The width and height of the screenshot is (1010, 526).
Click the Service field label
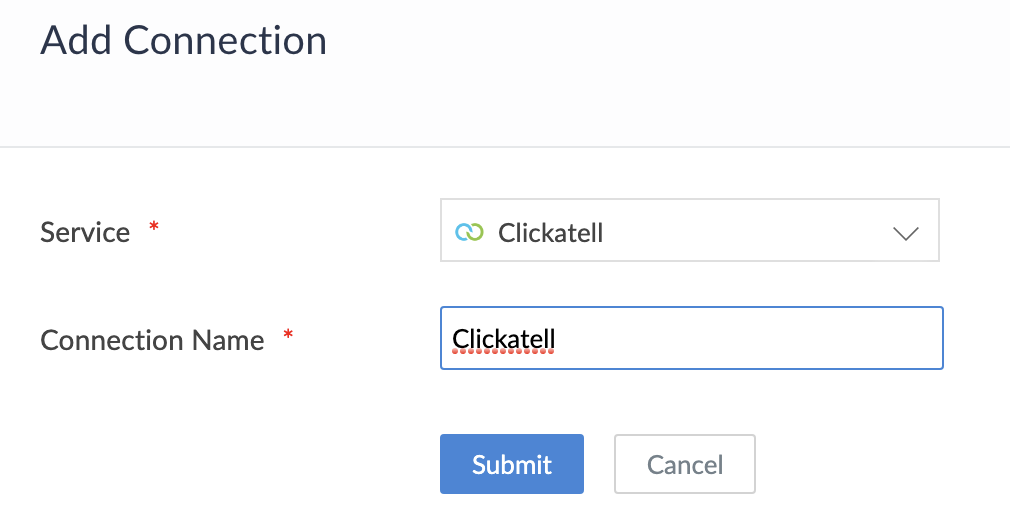coord(85,232)
